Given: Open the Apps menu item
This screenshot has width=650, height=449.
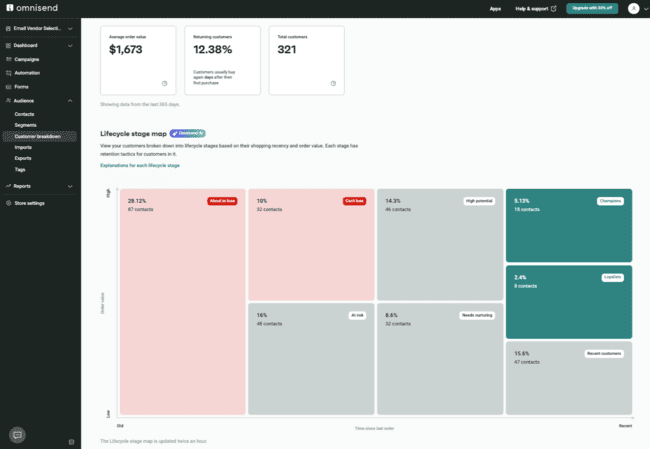Looking at the screenshot, I should pyautogui.click(x=495, y=9).
